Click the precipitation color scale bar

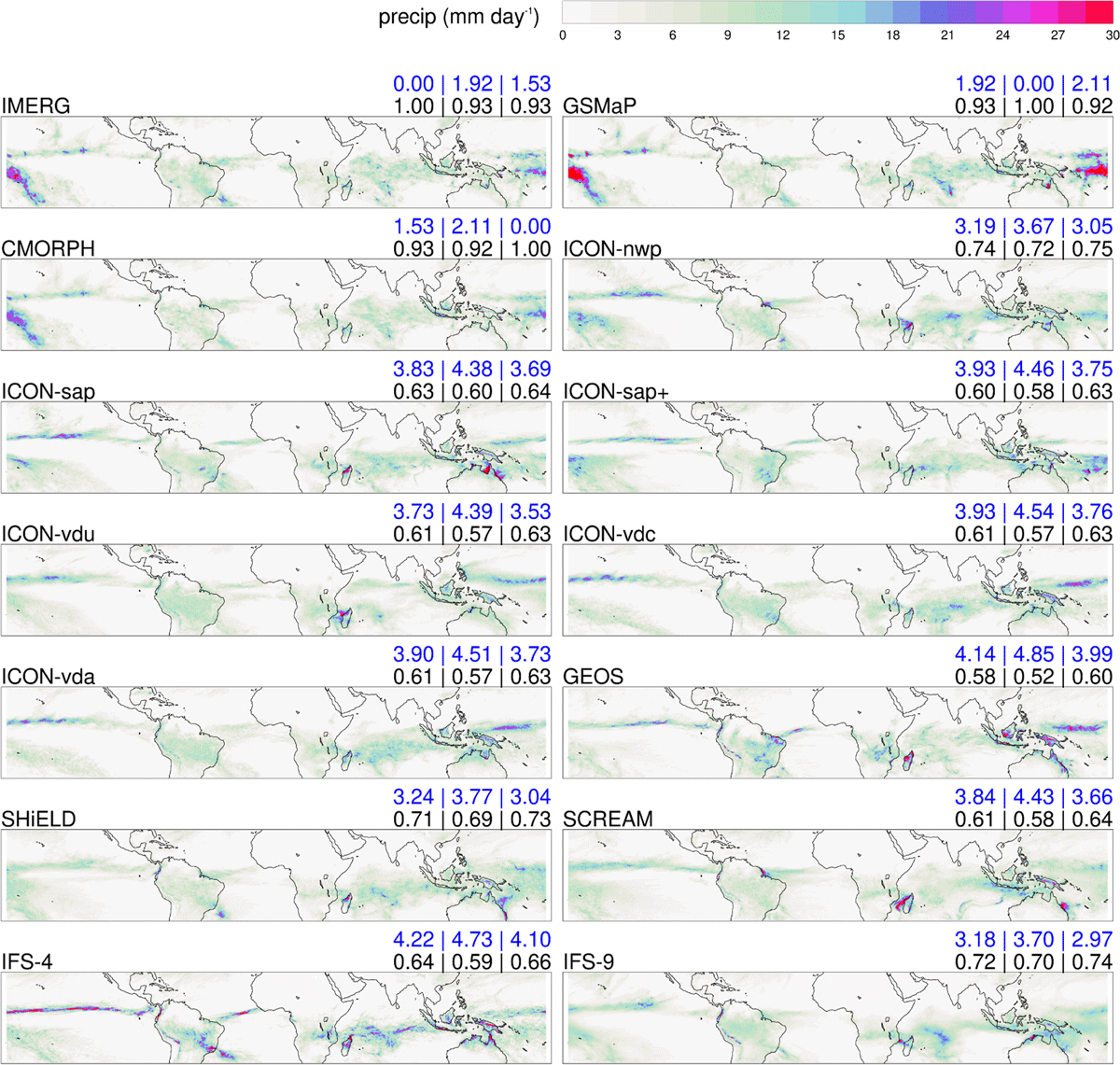point(837,12)
